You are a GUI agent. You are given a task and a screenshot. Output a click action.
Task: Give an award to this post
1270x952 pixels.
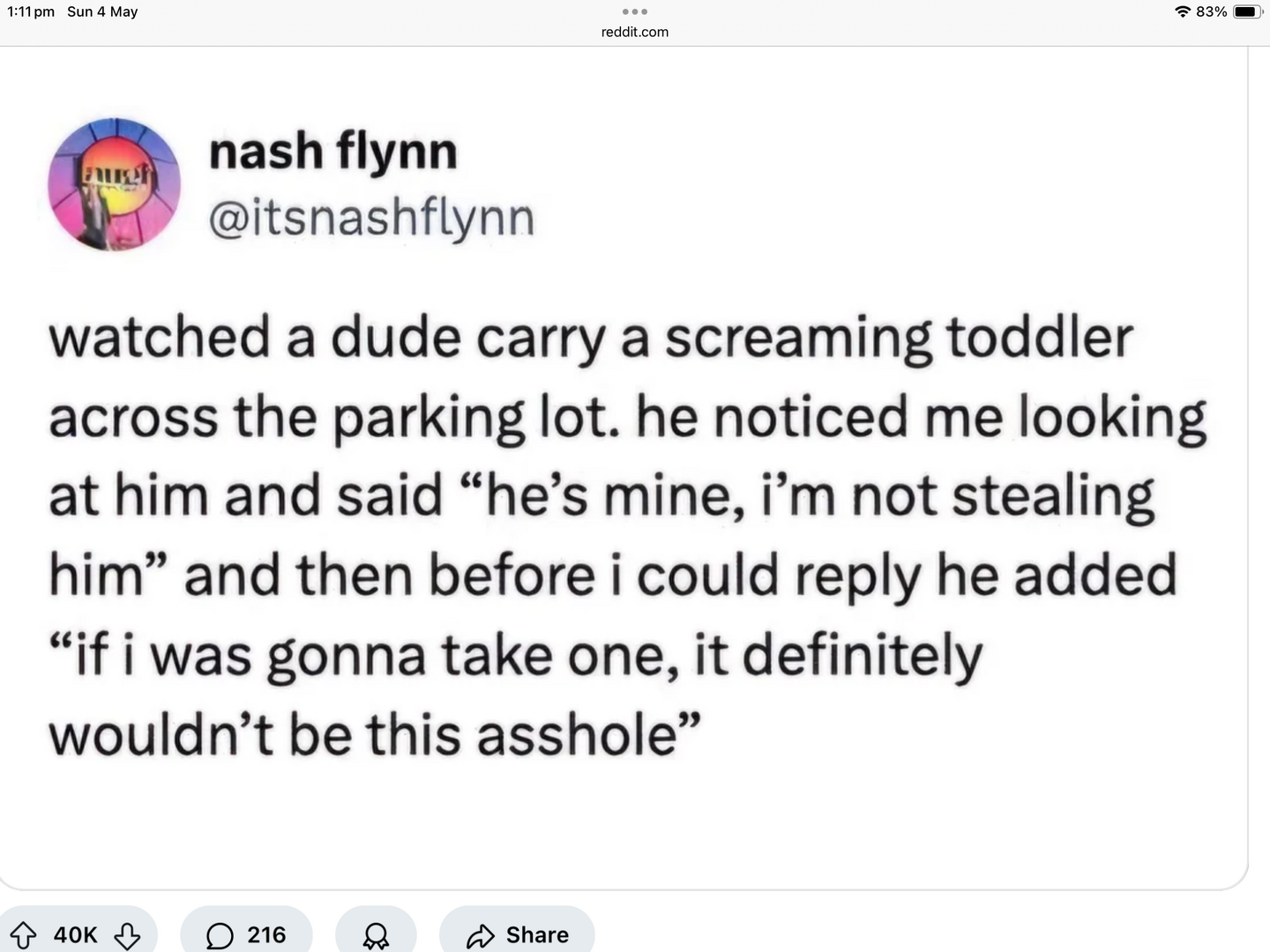tap(376, 935)
